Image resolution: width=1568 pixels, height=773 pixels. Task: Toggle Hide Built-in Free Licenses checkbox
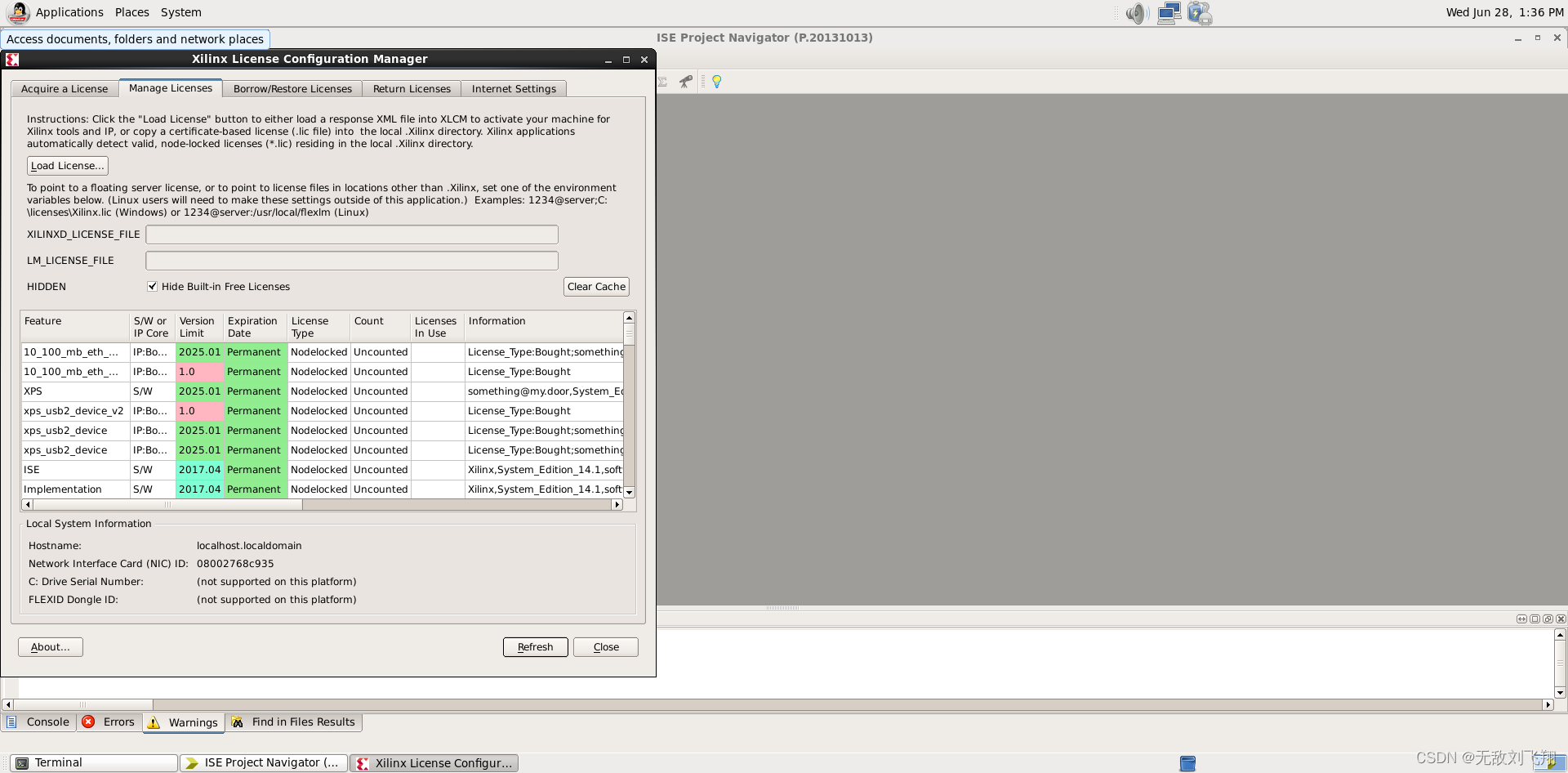(152, 286)
